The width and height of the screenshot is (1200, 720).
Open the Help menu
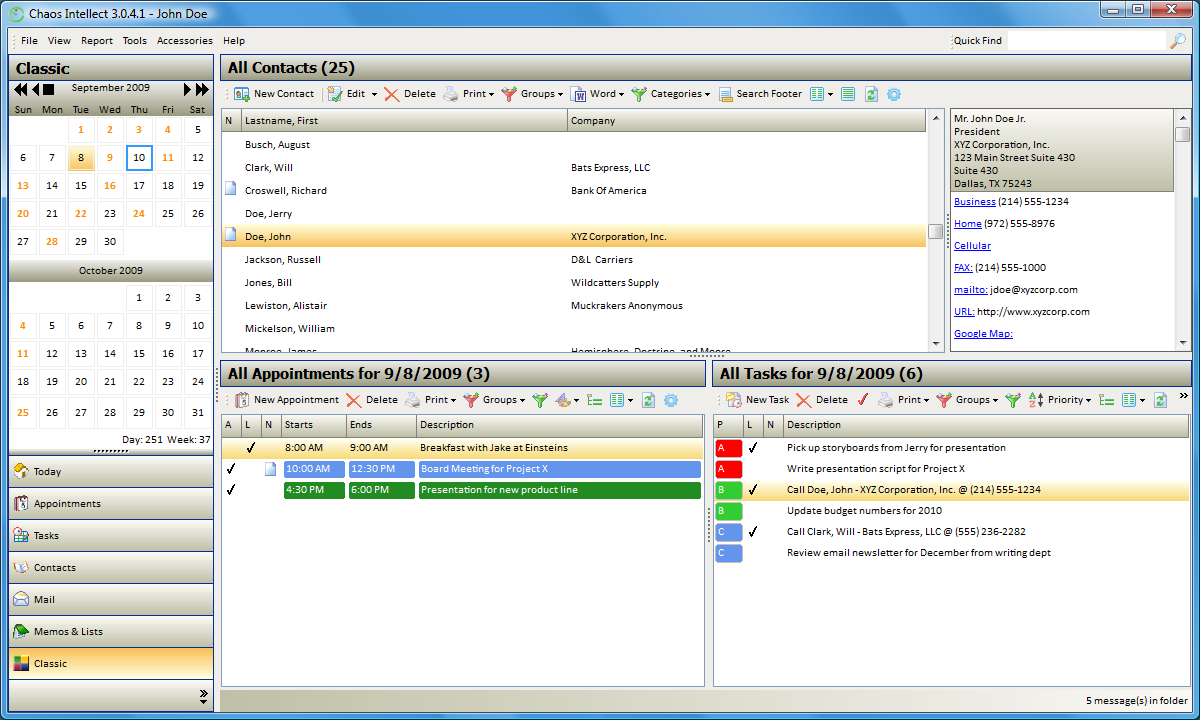(234, 41)
